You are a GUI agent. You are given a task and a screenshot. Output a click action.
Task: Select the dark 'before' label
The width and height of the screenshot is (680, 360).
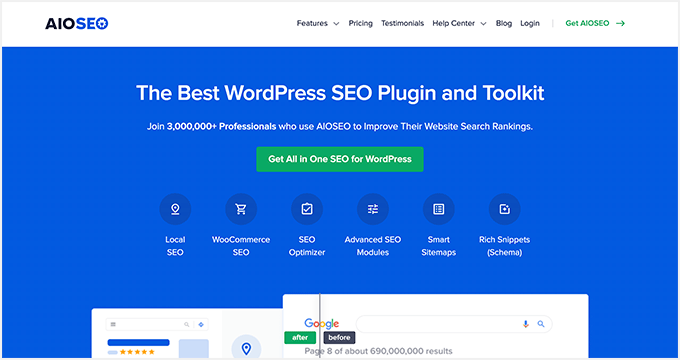tap(340, 337)
